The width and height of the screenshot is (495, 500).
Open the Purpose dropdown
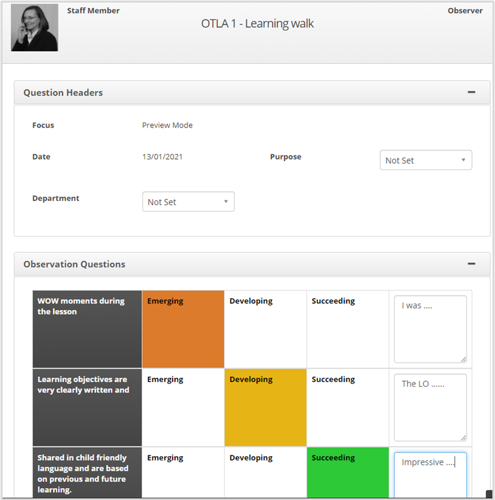point(426,160)
